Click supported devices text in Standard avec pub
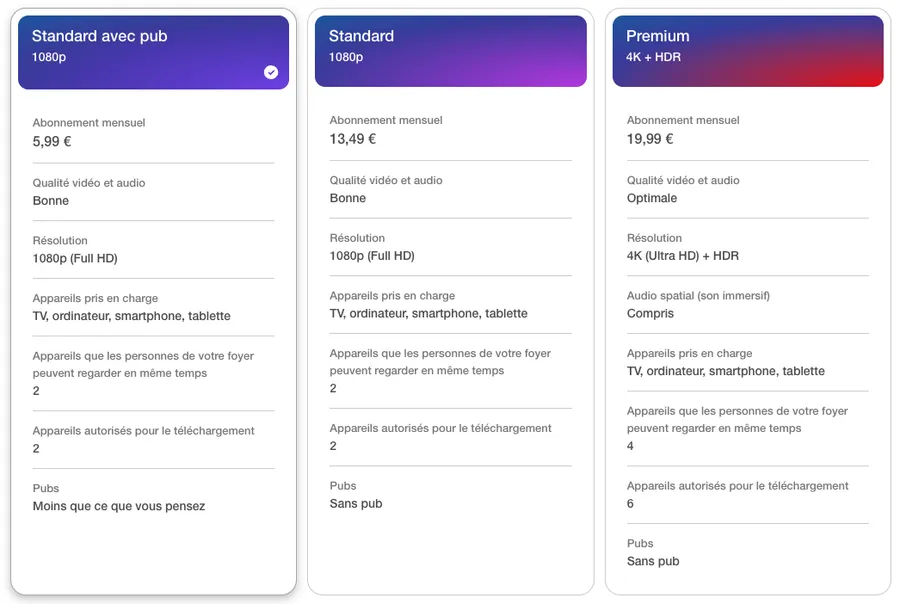 point(131,316)
